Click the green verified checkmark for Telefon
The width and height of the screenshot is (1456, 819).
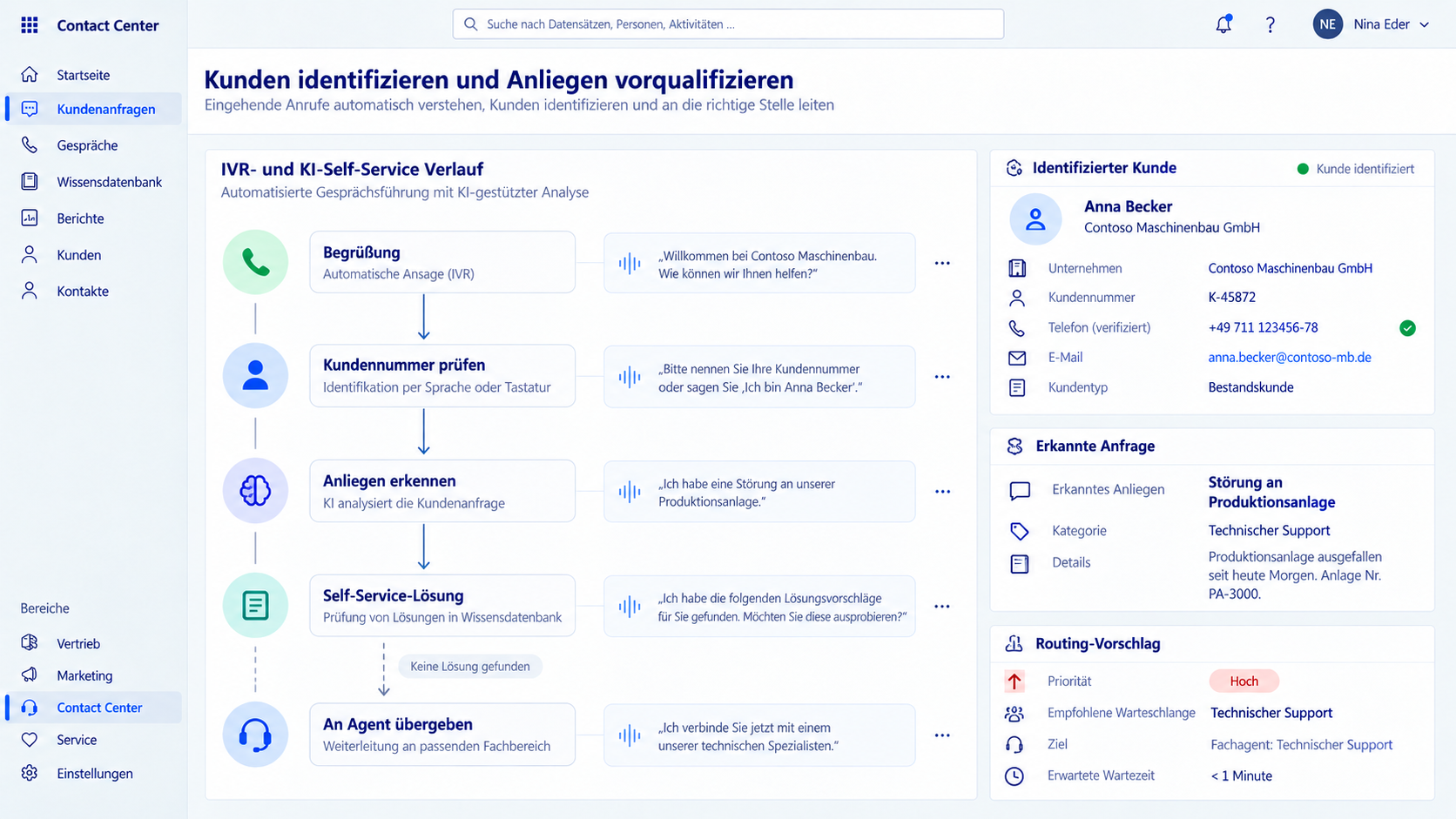tap(1407, 328)
